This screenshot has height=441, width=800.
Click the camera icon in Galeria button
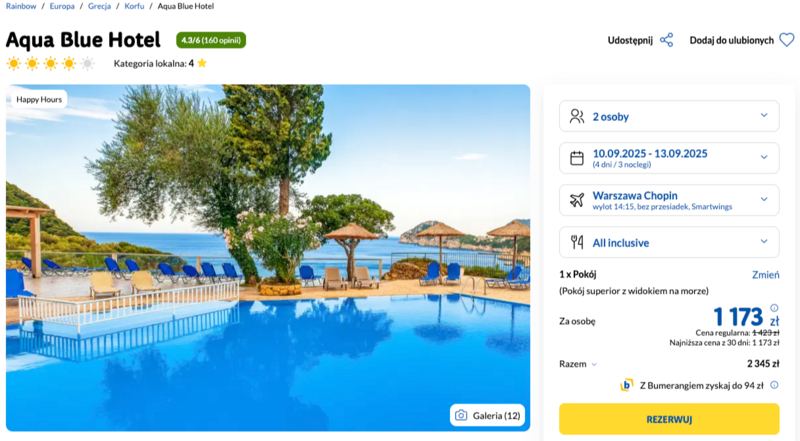pos(461,415)
